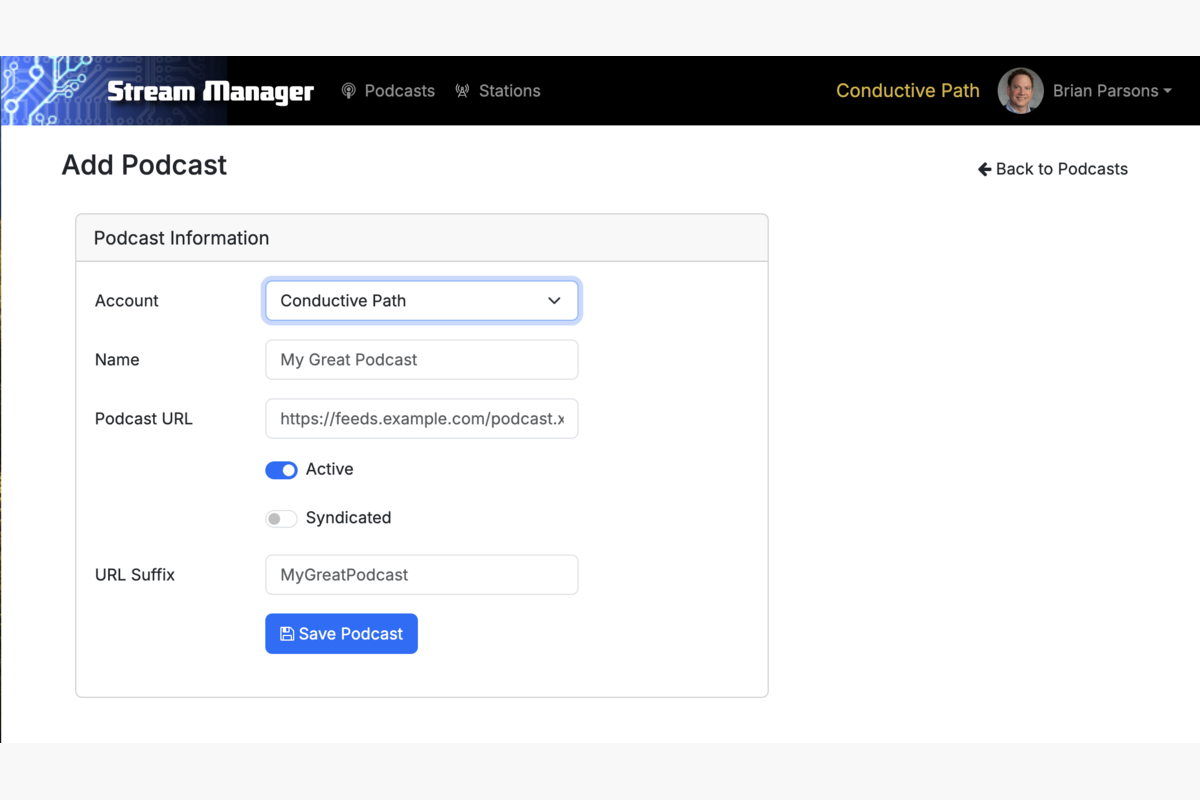Enable the Syndicated toggle
Viewport: 1200px width, 800px height.
[x=281, y=518]
